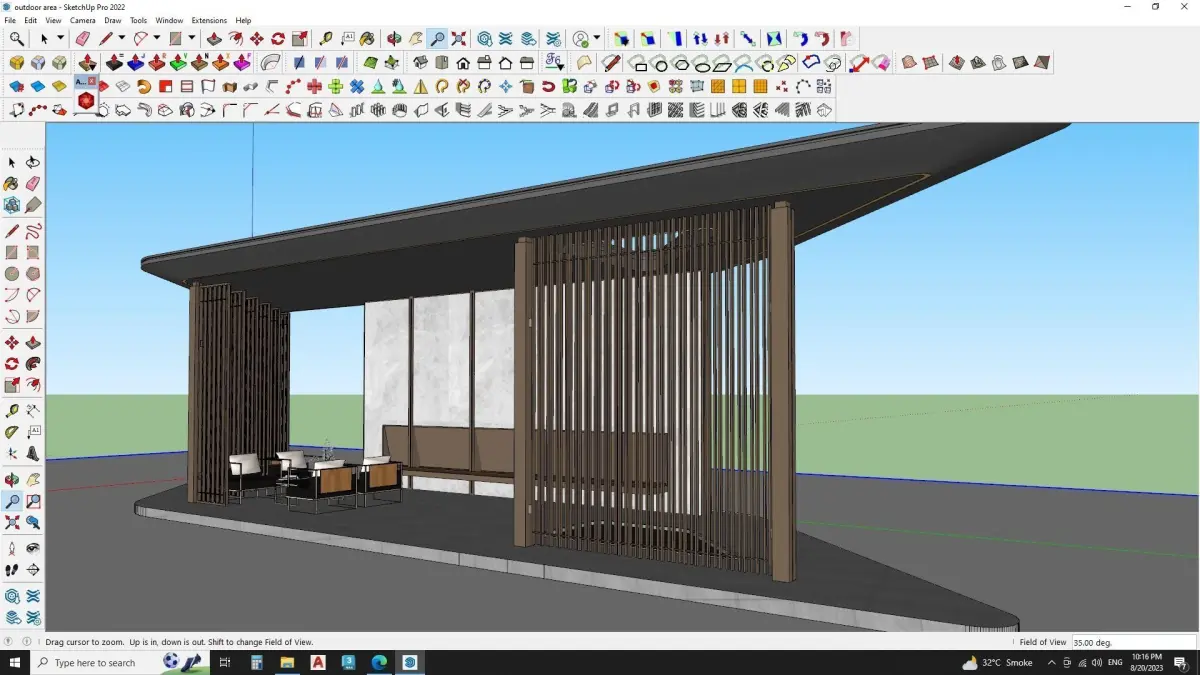This screenshot has height=675, width=1200.
Task: Open the Search magnifier in top toolbar
Action: click(17, 38)
